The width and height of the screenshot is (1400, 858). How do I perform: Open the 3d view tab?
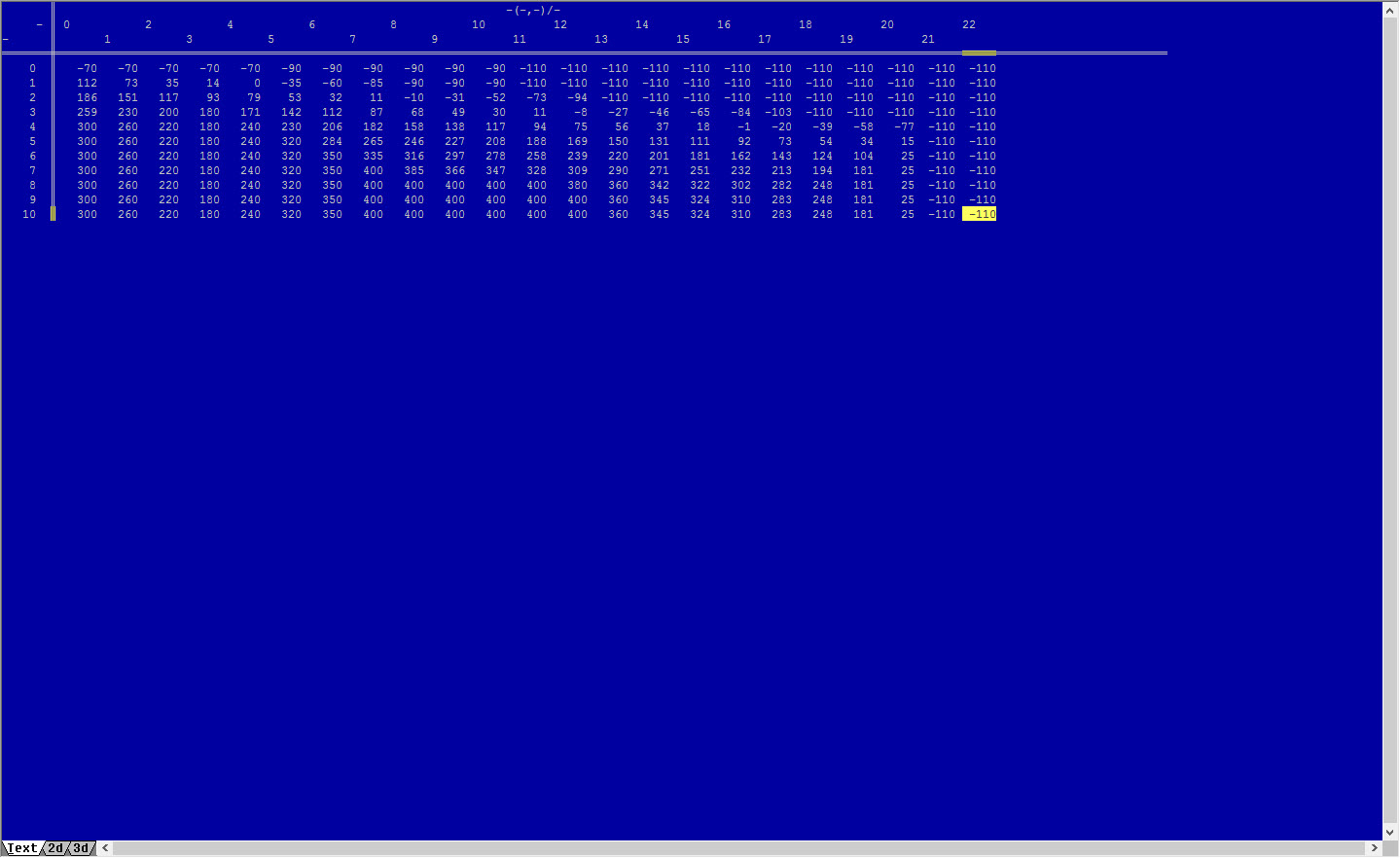pos(82,848)
